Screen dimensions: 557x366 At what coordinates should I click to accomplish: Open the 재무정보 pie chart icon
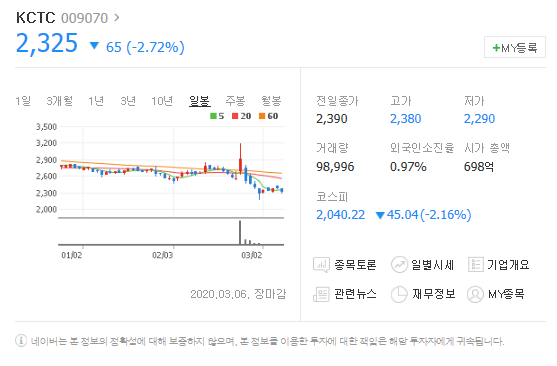coord(399,294)
